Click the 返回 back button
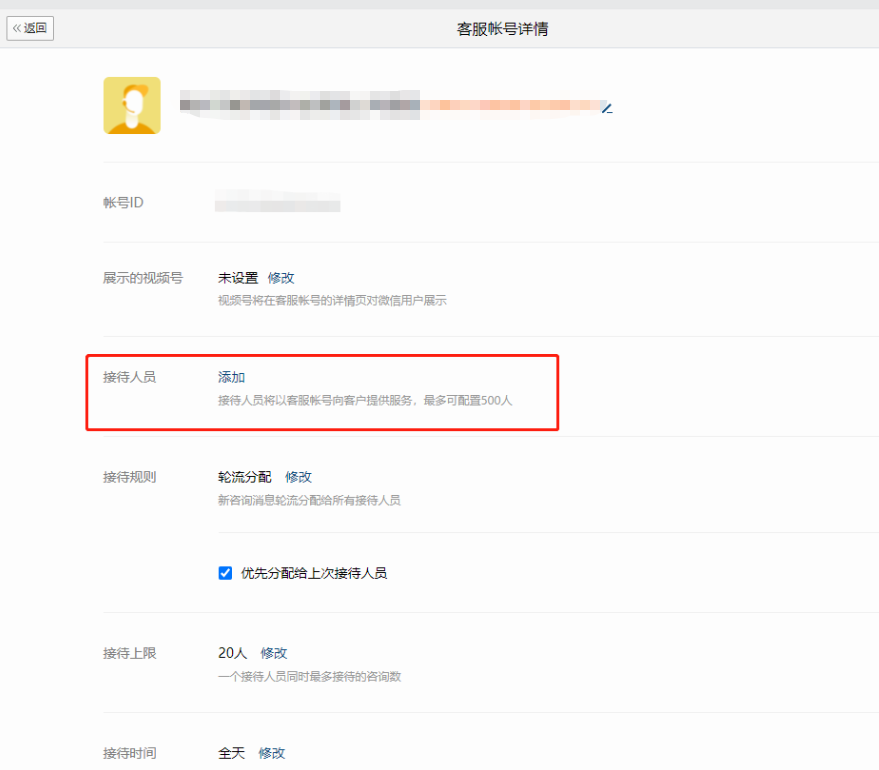879x770 pixels. coord(30,28)
